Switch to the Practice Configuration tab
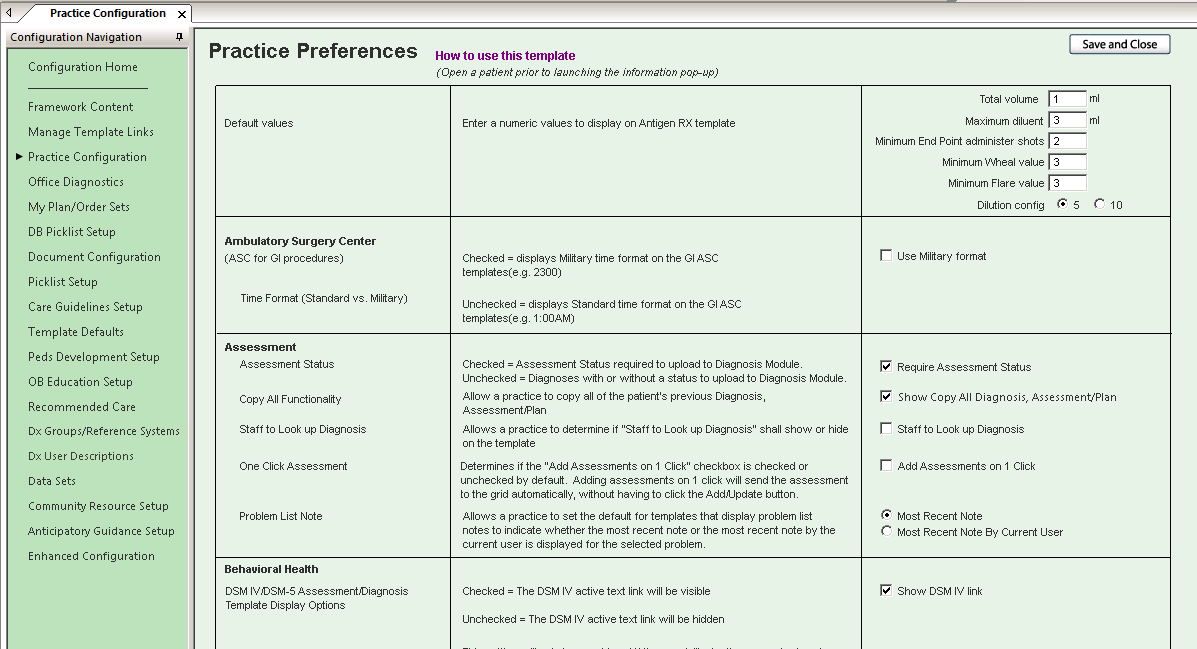 click(x=108, y=13)
